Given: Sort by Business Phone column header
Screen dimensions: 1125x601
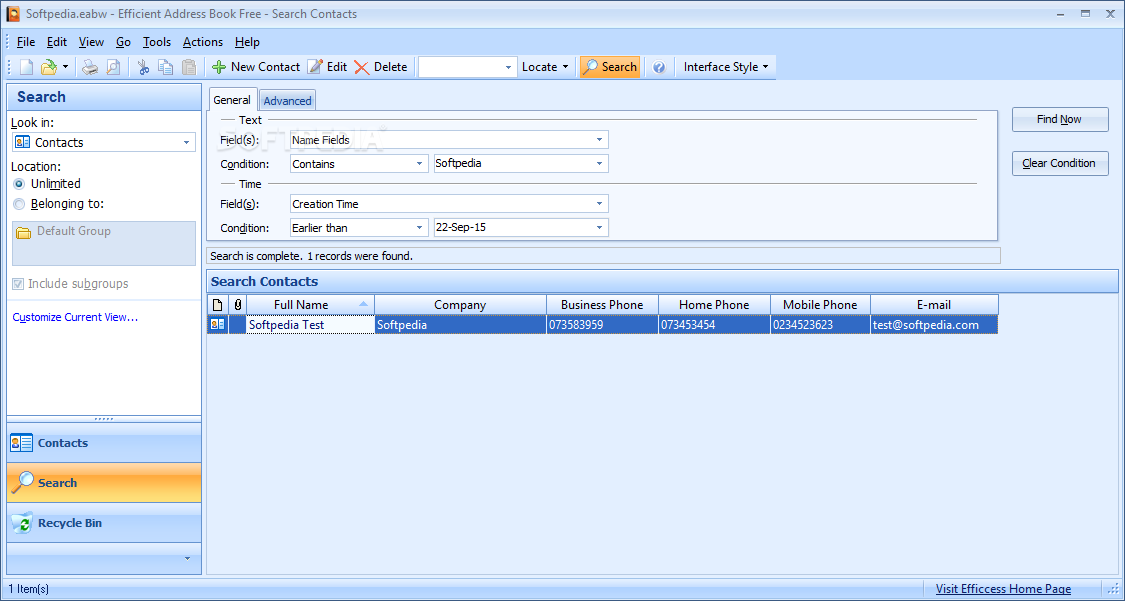Looking at the screenshot, I should (602, 305).
